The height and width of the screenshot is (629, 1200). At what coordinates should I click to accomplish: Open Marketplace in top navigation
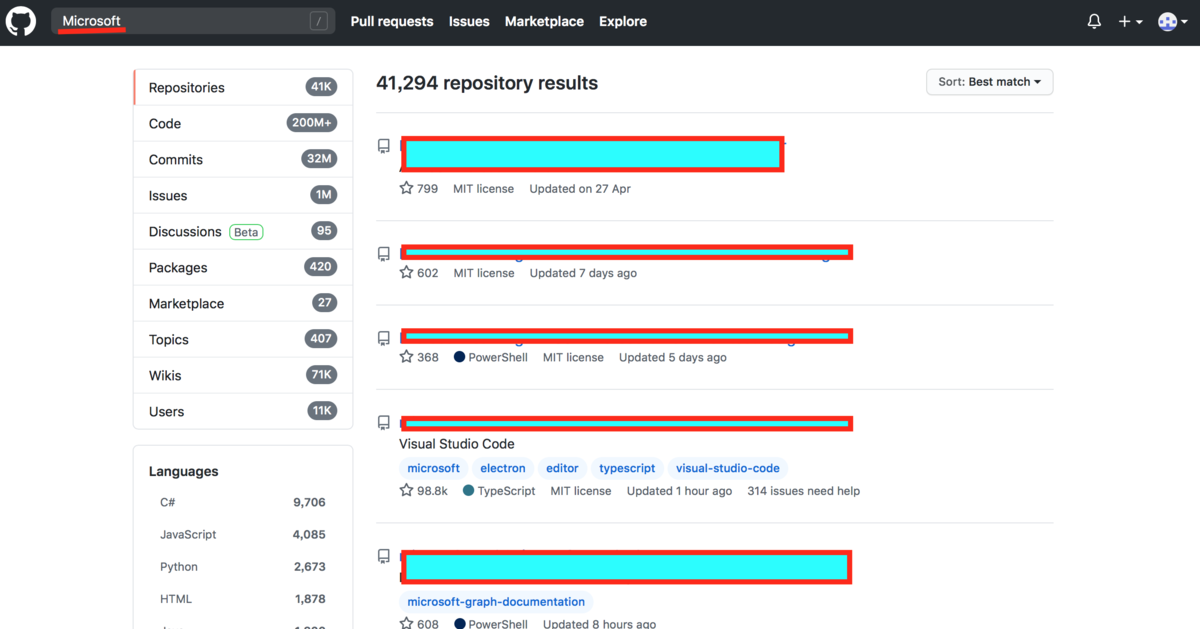[x=544, y=21]
